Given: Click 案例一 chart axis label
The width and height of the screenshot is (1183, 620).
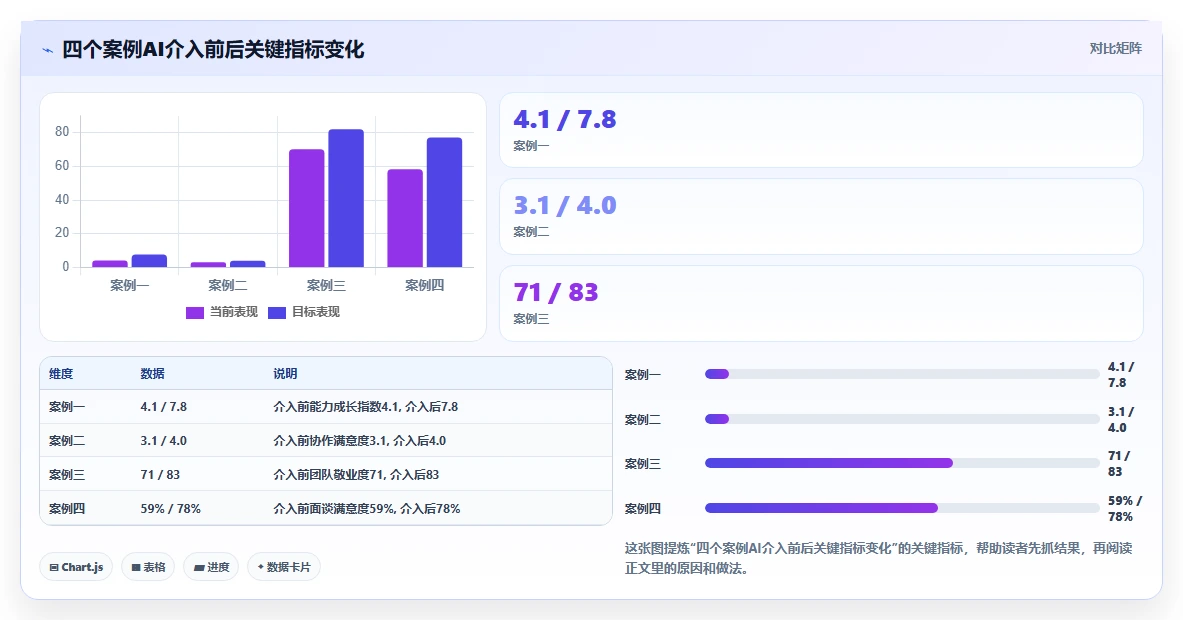Looking at the screenshot, I should point(130,285).
